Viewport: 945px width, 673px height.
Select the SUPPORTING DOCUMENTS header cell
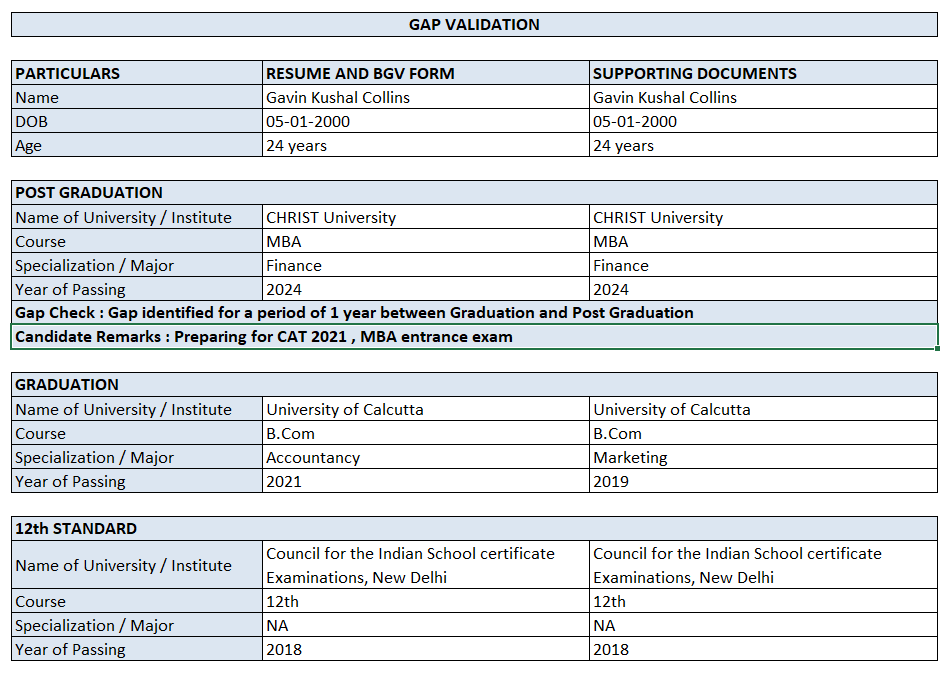[x=763, y=73]
